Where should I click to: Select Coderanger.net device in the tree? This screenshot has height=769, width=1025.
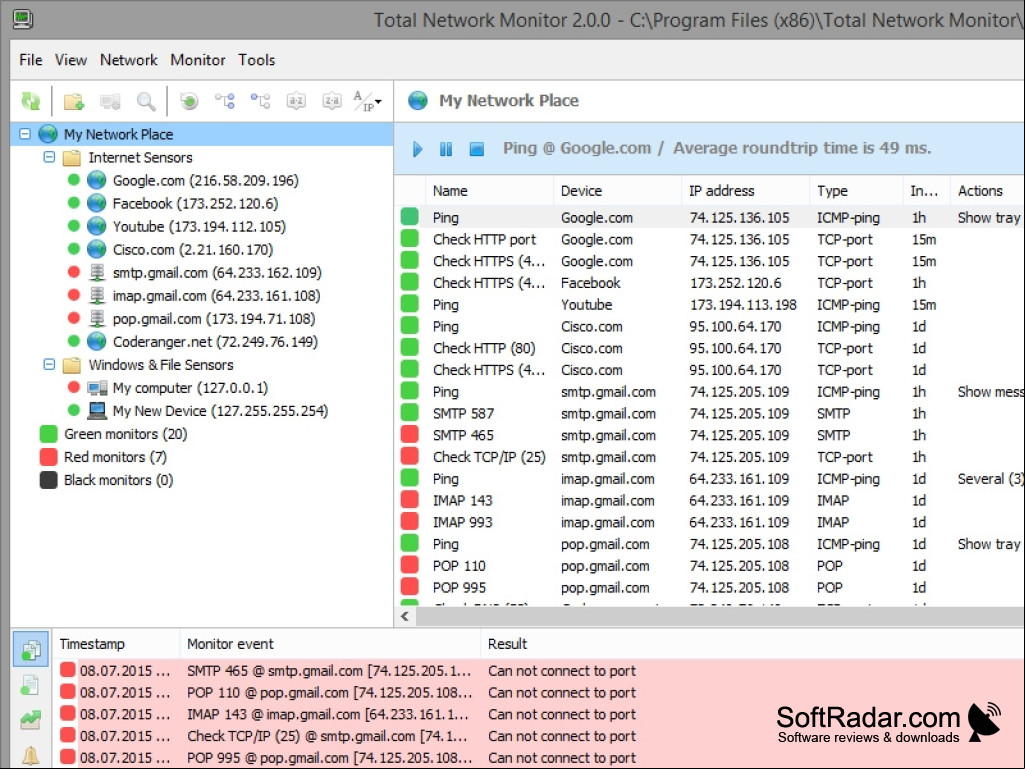(x=214, y=341)
